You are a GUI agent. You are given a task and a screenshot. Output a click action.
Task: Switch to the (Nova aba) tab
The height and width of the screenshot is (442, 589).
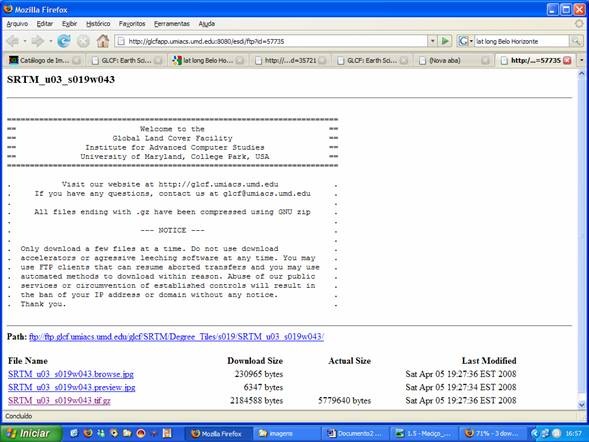point(453,60)
